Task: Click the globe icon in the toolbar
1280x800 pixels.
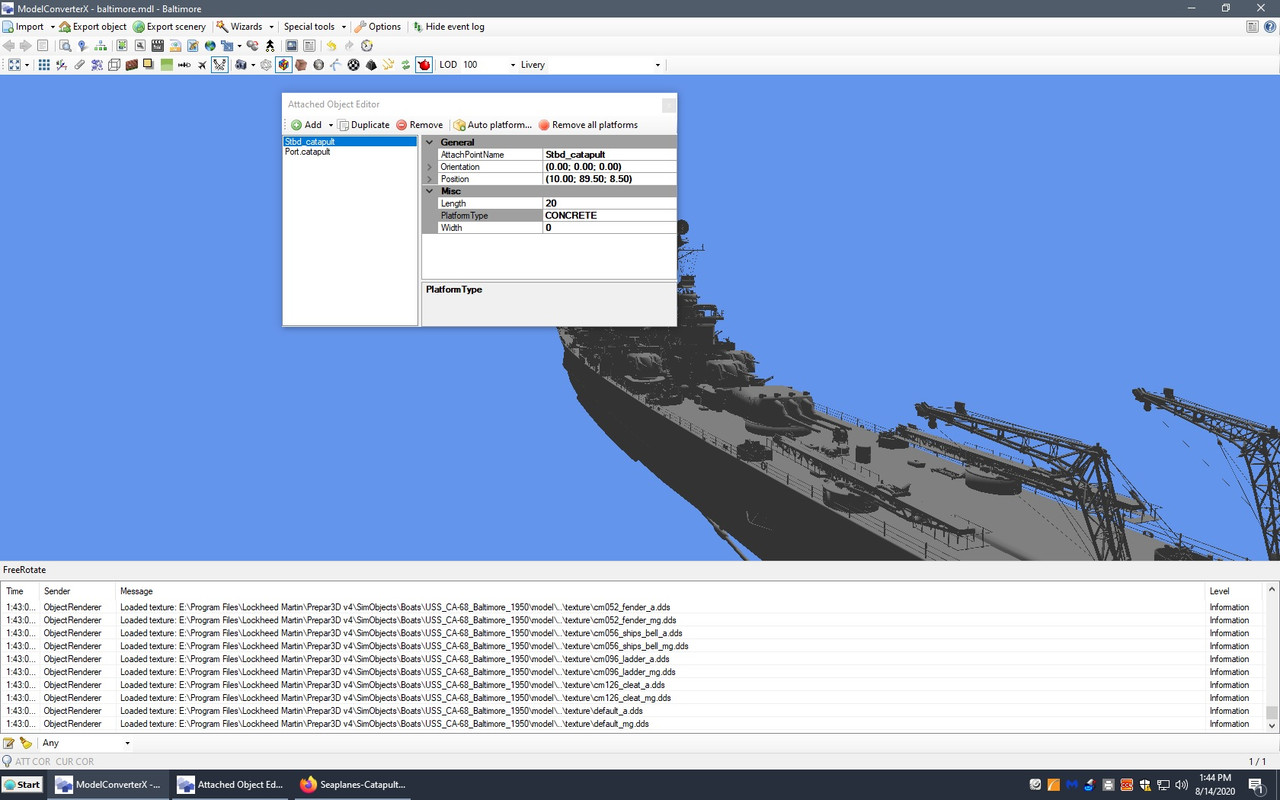Action: pyautogui.click(x=210, y=45)
